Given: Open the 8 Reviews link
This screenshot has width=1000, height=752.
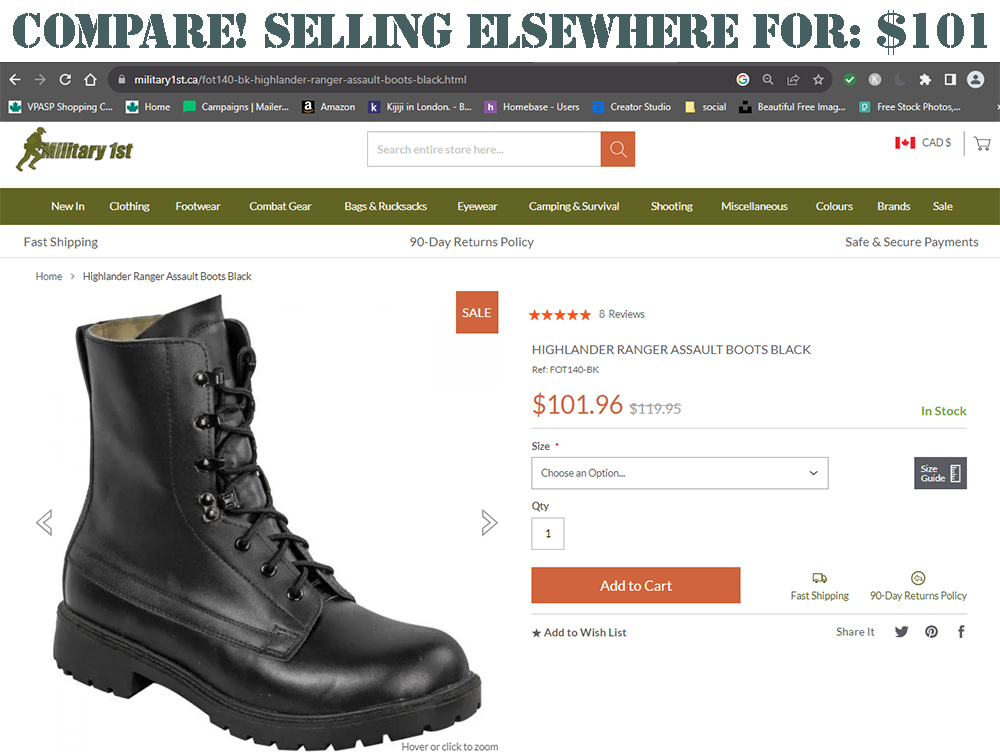Looking at the screenshot, I should coord(621,313).
